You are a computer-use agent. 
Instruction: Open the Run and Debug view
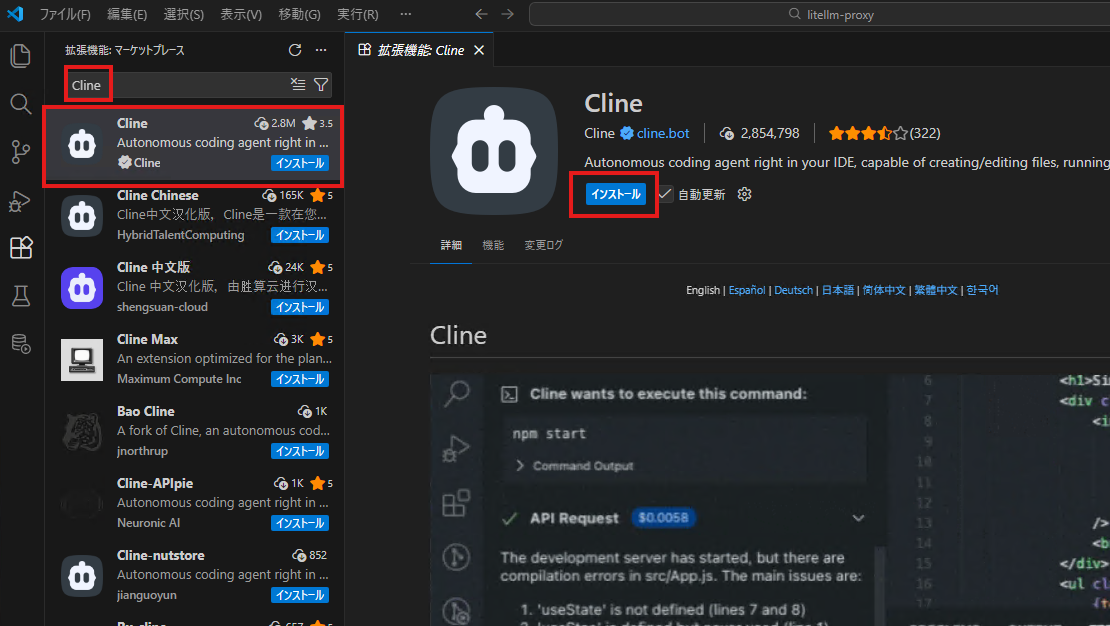pyautogui.click(x=21, y=201)
